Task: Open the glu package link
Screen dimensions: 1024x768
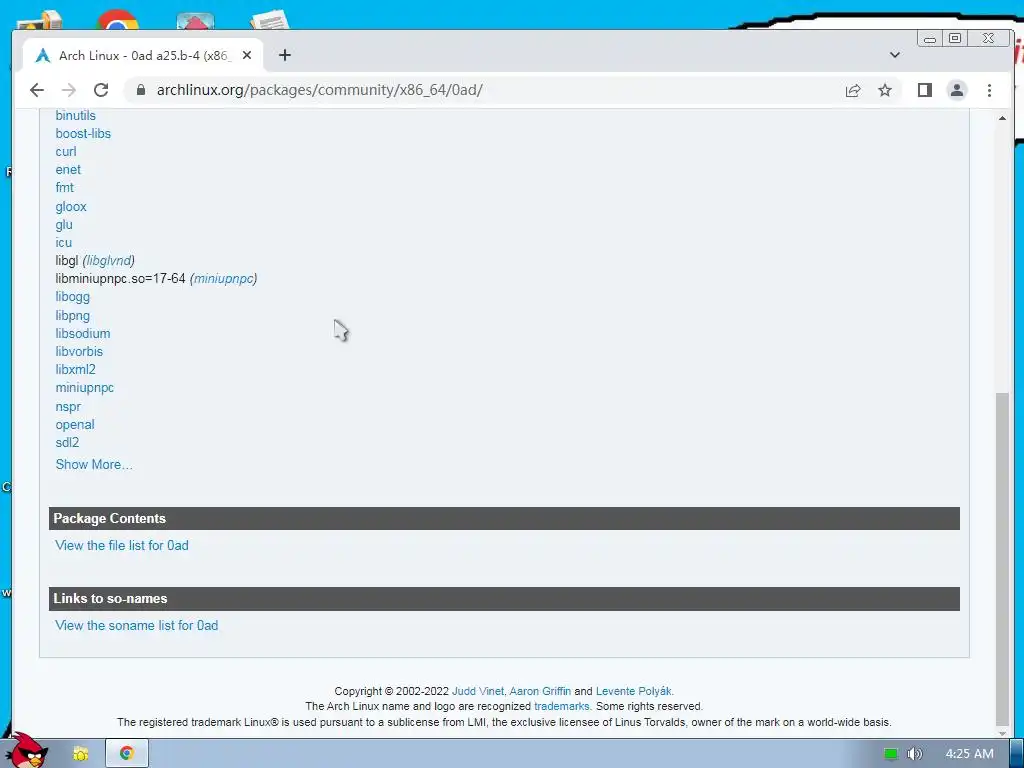Action: click(64, 225)
